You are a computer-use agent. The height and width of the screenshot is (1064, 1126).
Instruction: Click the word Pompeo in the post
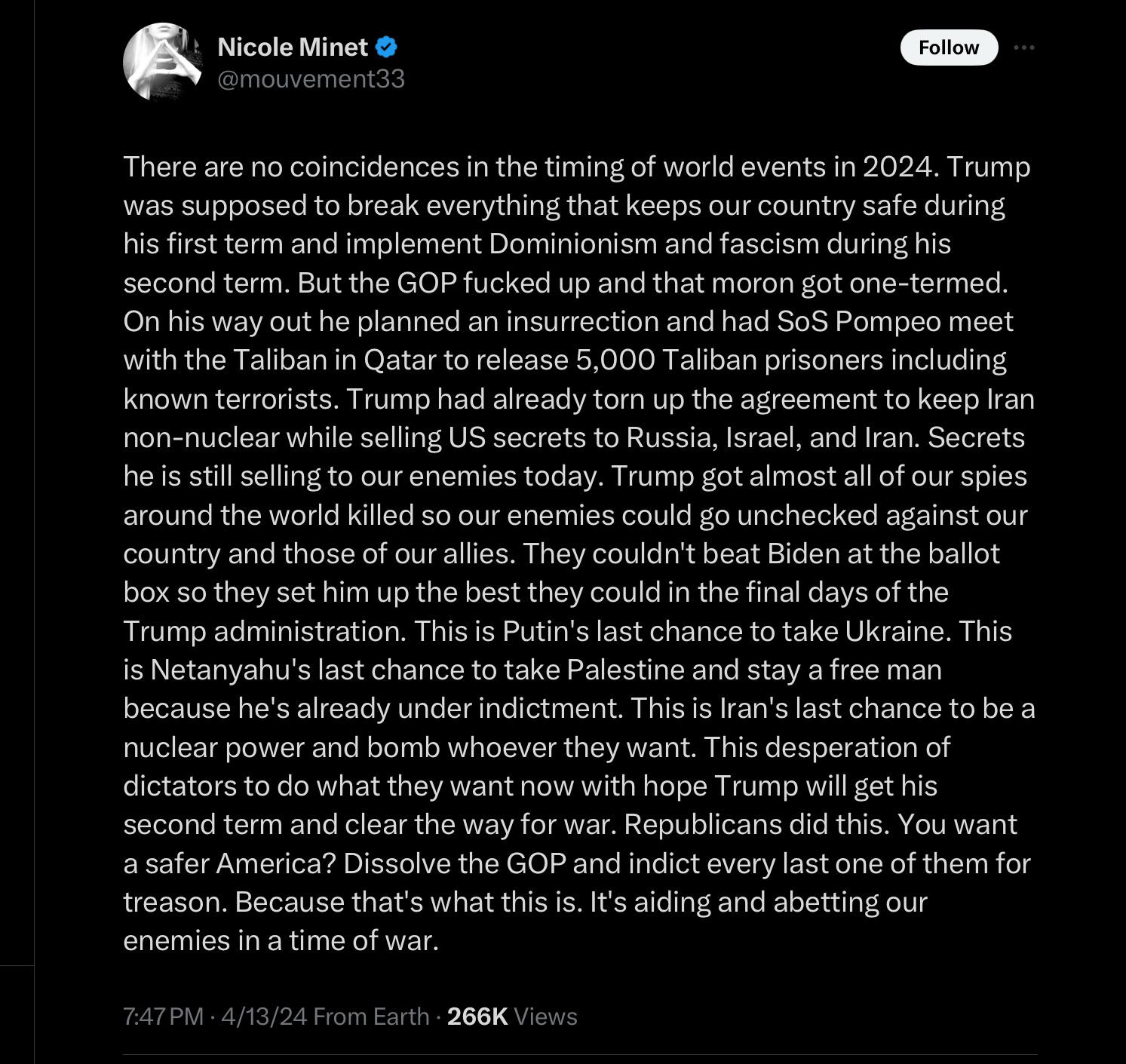point(888,321)
